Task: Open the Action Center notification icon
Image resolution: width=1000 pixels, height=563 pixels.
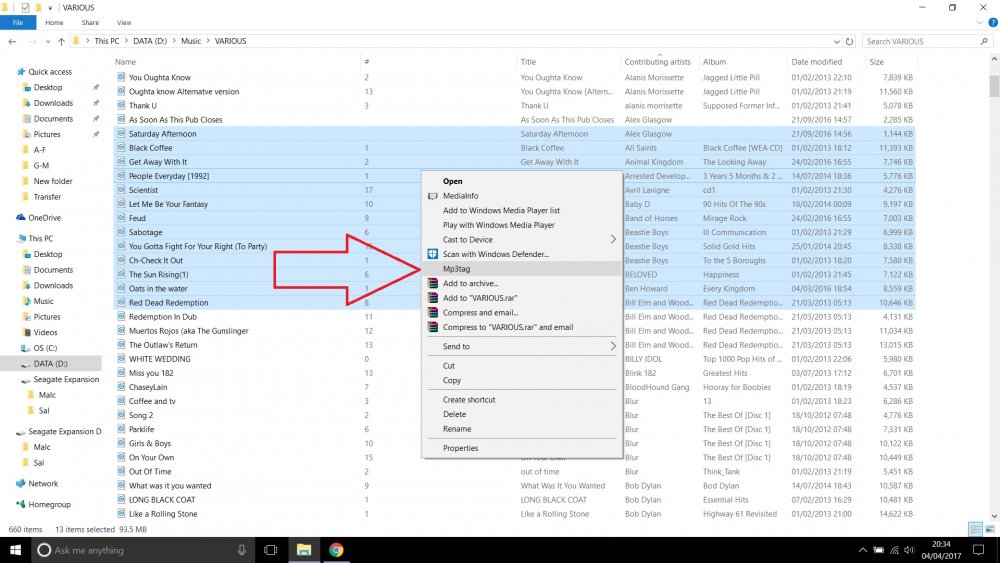Action: pos(978,550)
